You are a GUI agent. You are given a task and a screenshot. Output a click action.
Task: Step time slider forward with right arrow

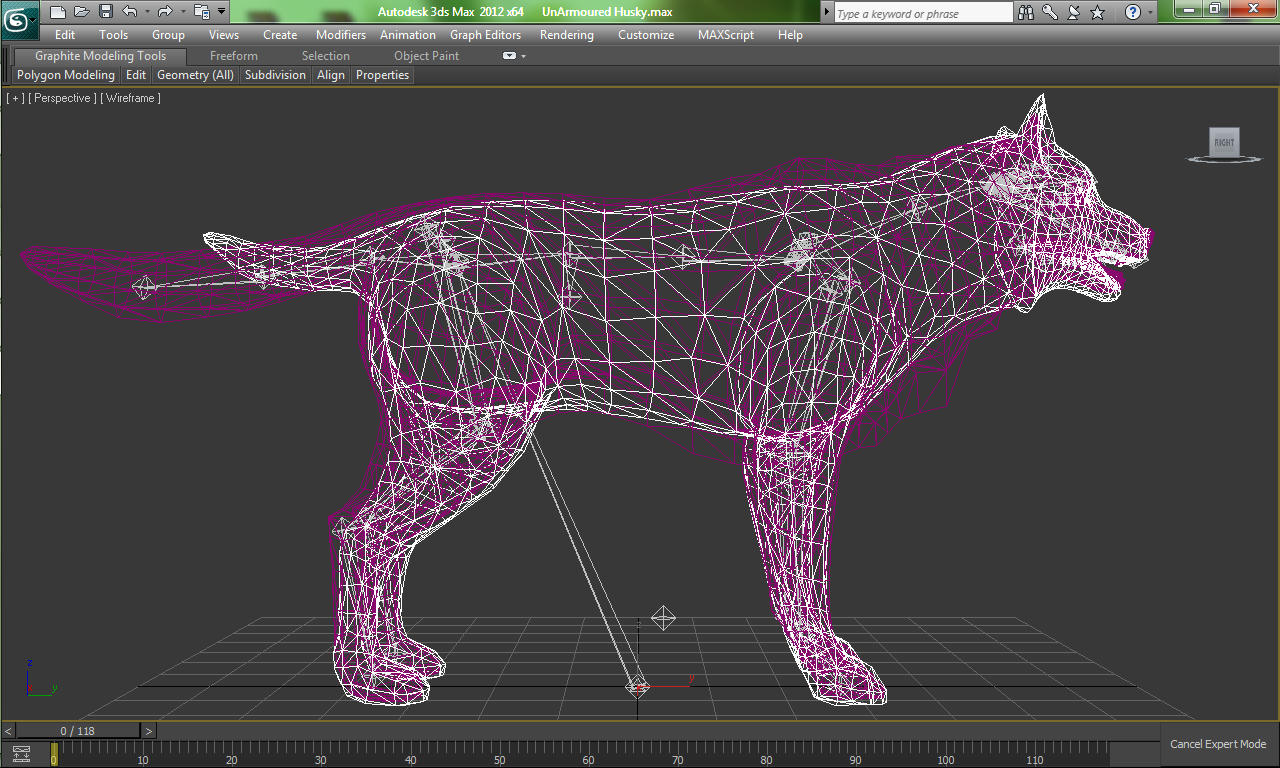pyautogui.click(x=149, y=731)
